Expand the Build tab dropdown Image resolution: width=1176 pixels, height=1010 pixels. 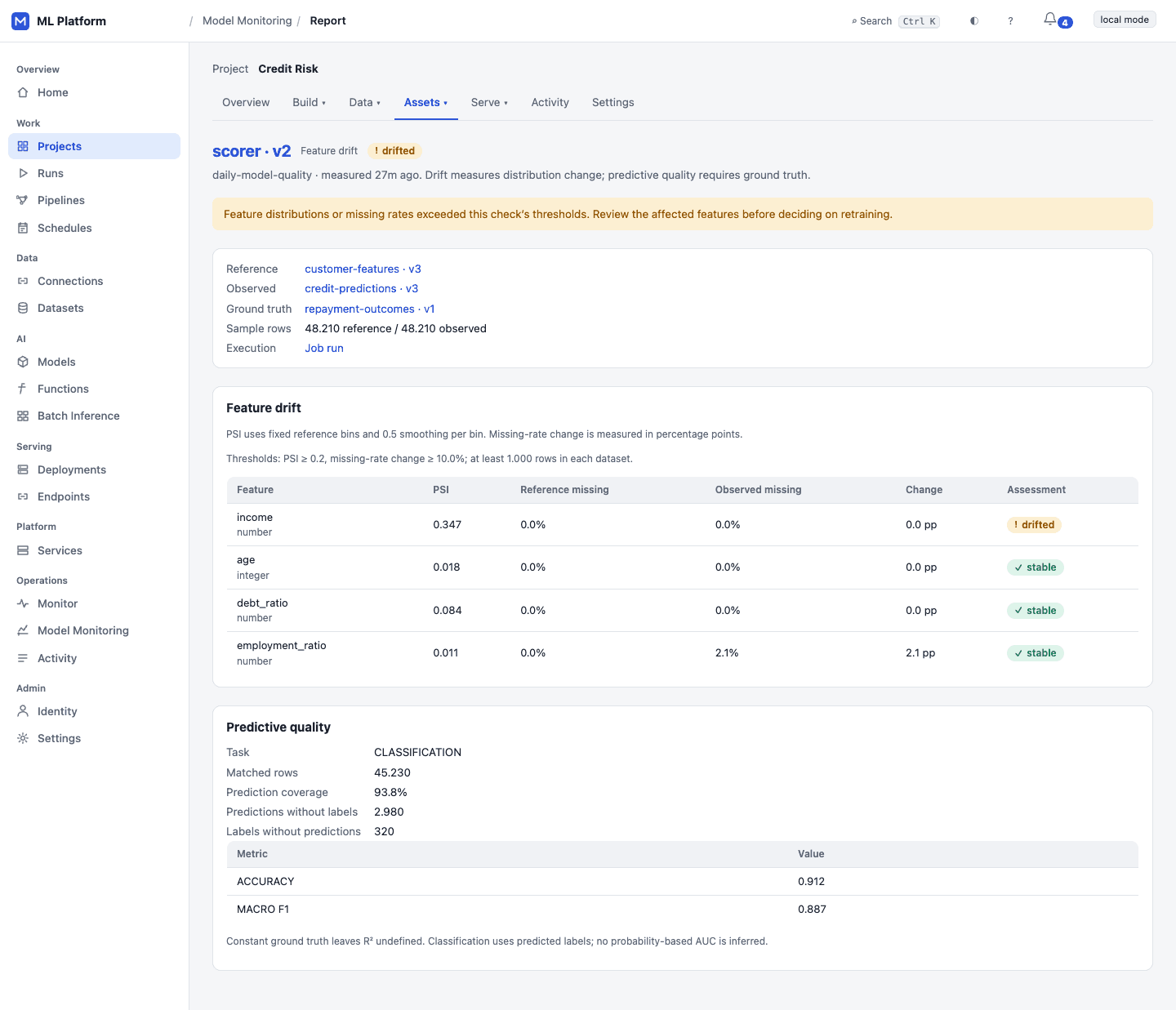tap(310, 102)
